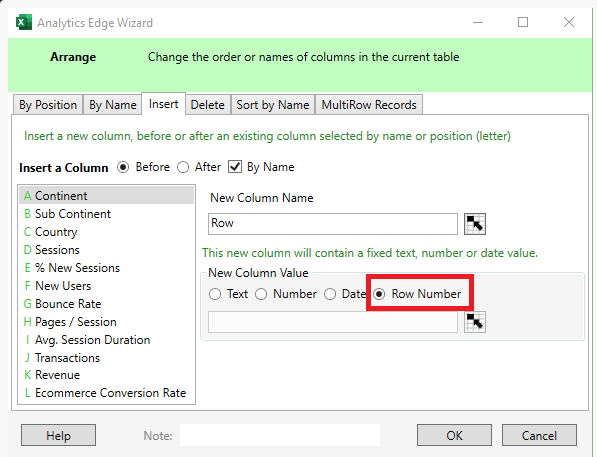Pick the Transactions column
Screen dimensions: 597x457
[x=107, y=358]
